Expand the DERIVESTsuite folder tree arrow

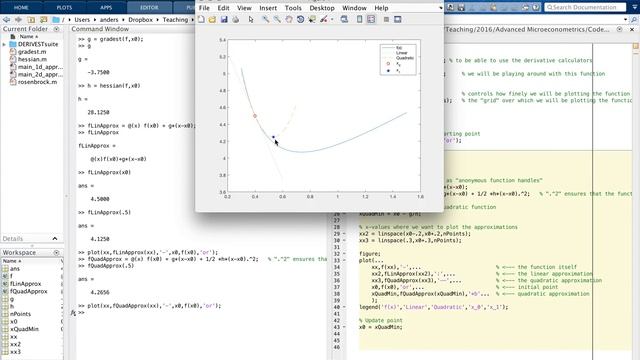4,44
